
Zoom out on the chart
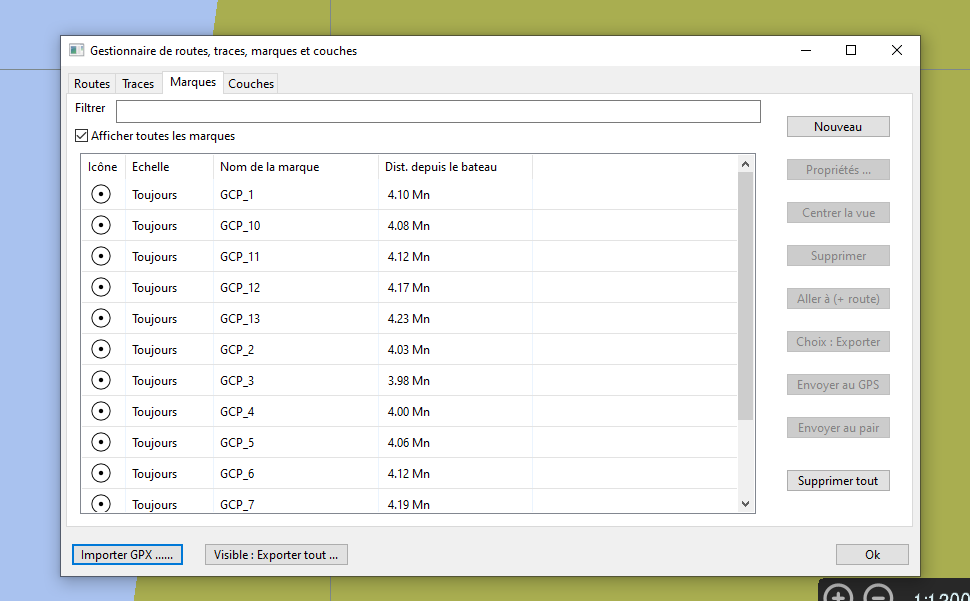pyautogui.click(x=879, y=592)
